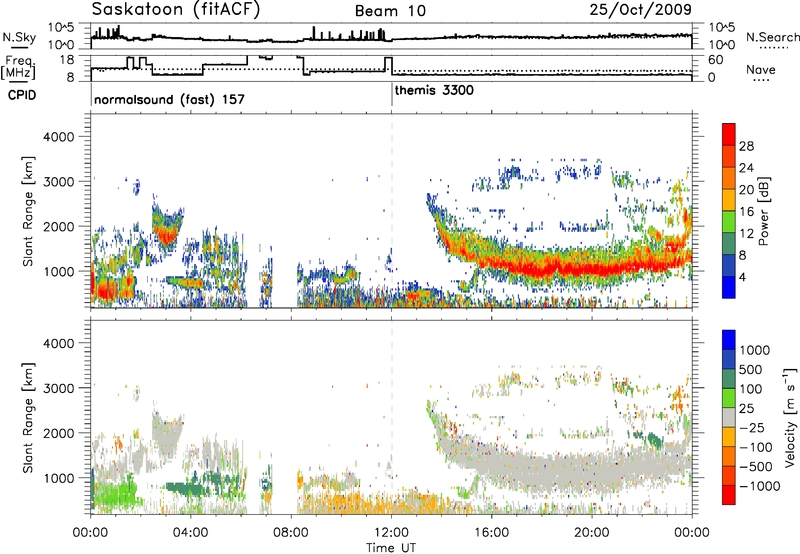800x554 pixels.
Task: Click the 'N.Search' legend label
Action: point(772,37)
